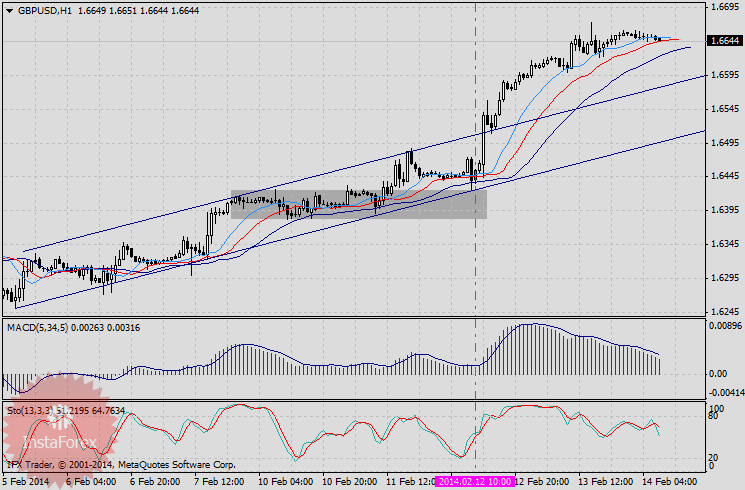This screenshot has width=745, height=490.
Task: Click the 1.6495 price axis label
Action: (x=722, y=142)
